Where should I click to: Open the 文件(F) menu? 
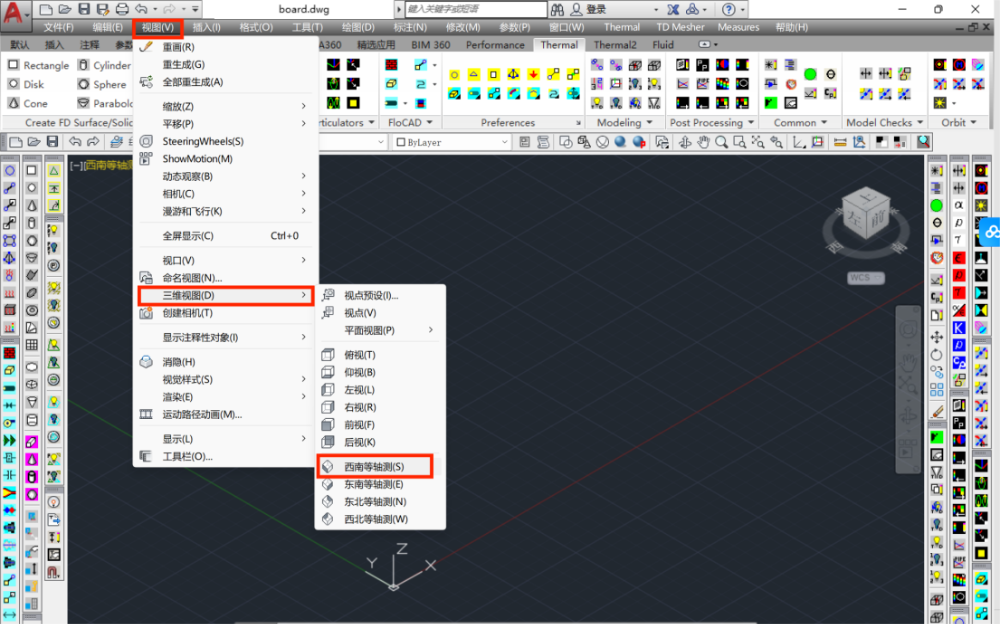(x=59, y=27)
